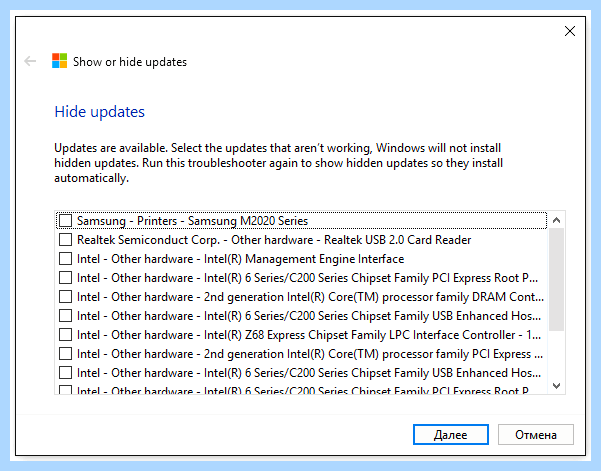This screenshot has width=601, height=471.
Task: Click the Отмена button
Action: tap(536, 435)
